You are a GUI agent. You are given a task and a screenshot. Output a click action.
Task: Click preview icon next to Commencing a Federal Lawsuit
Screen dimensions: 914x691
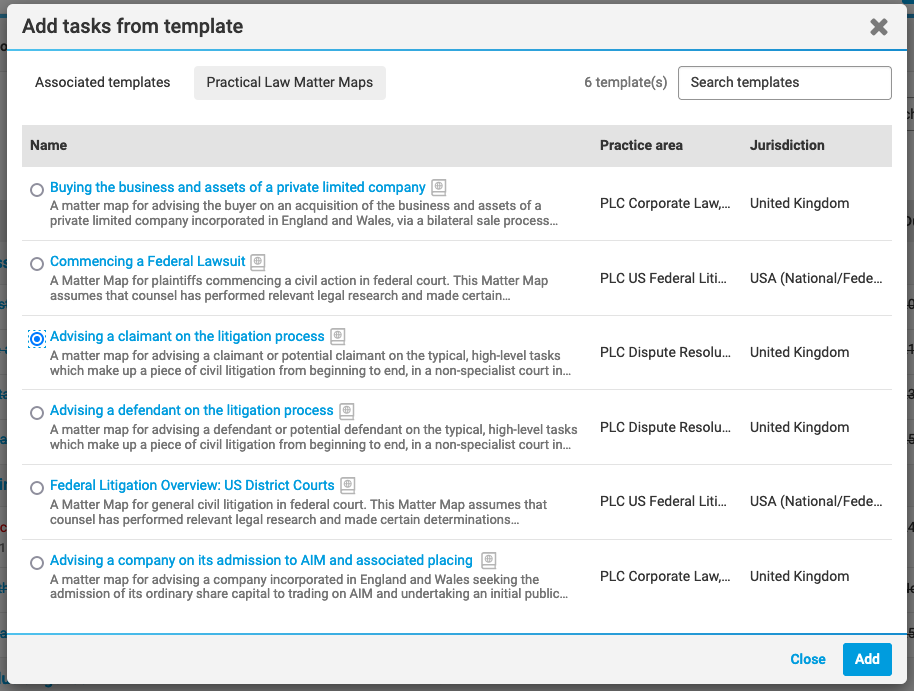pos(258,262)
